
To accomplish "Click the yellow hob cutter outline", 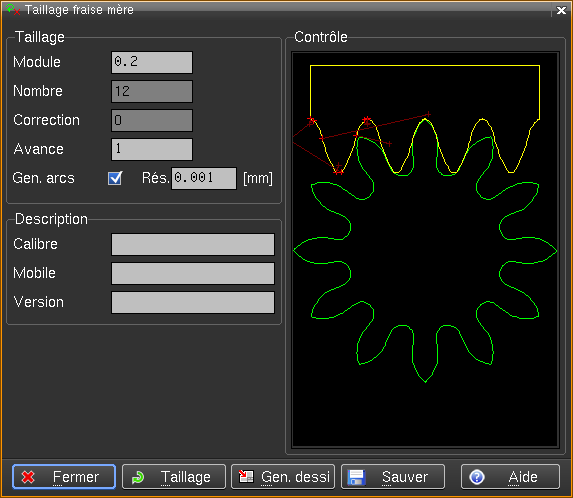I will coord(425,119).
